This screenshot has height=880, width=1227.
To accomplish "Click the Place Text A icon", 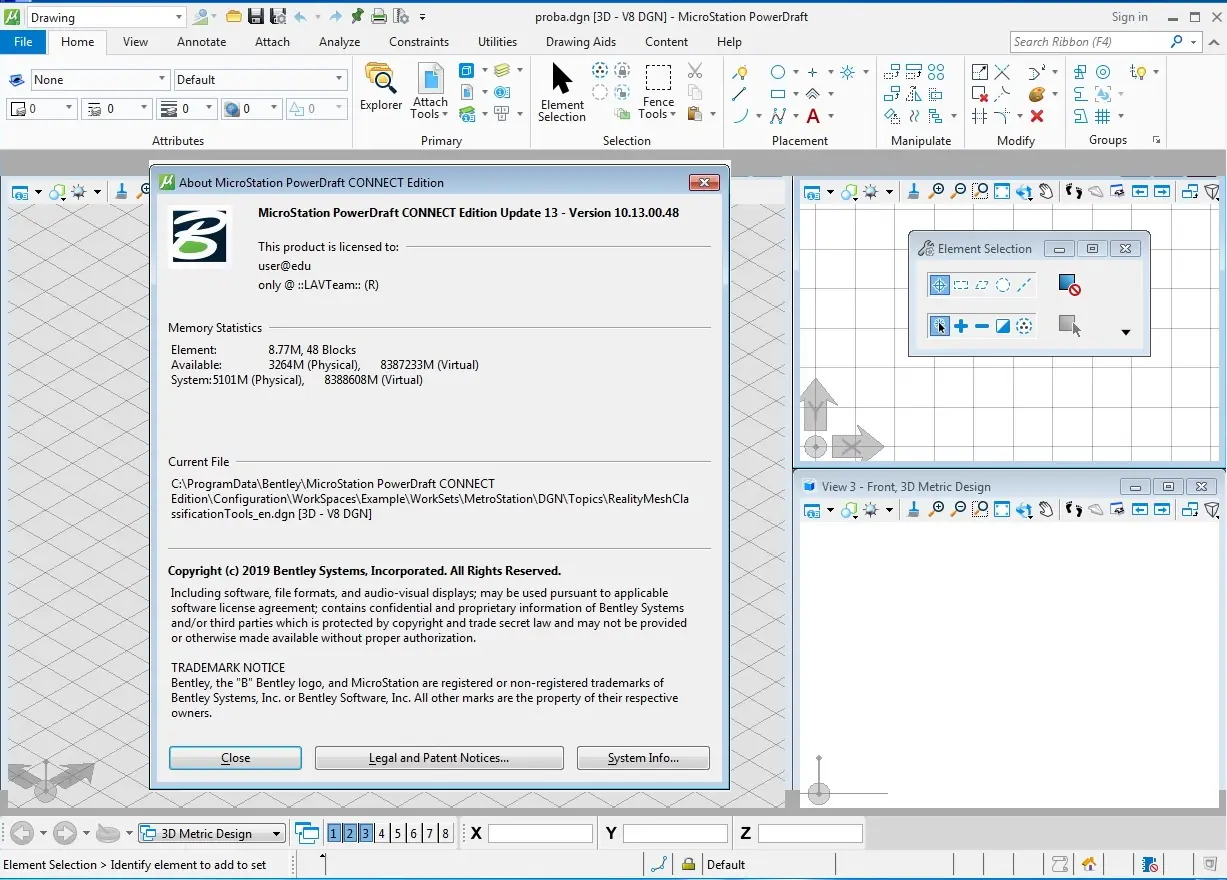I will click(813, 116).
